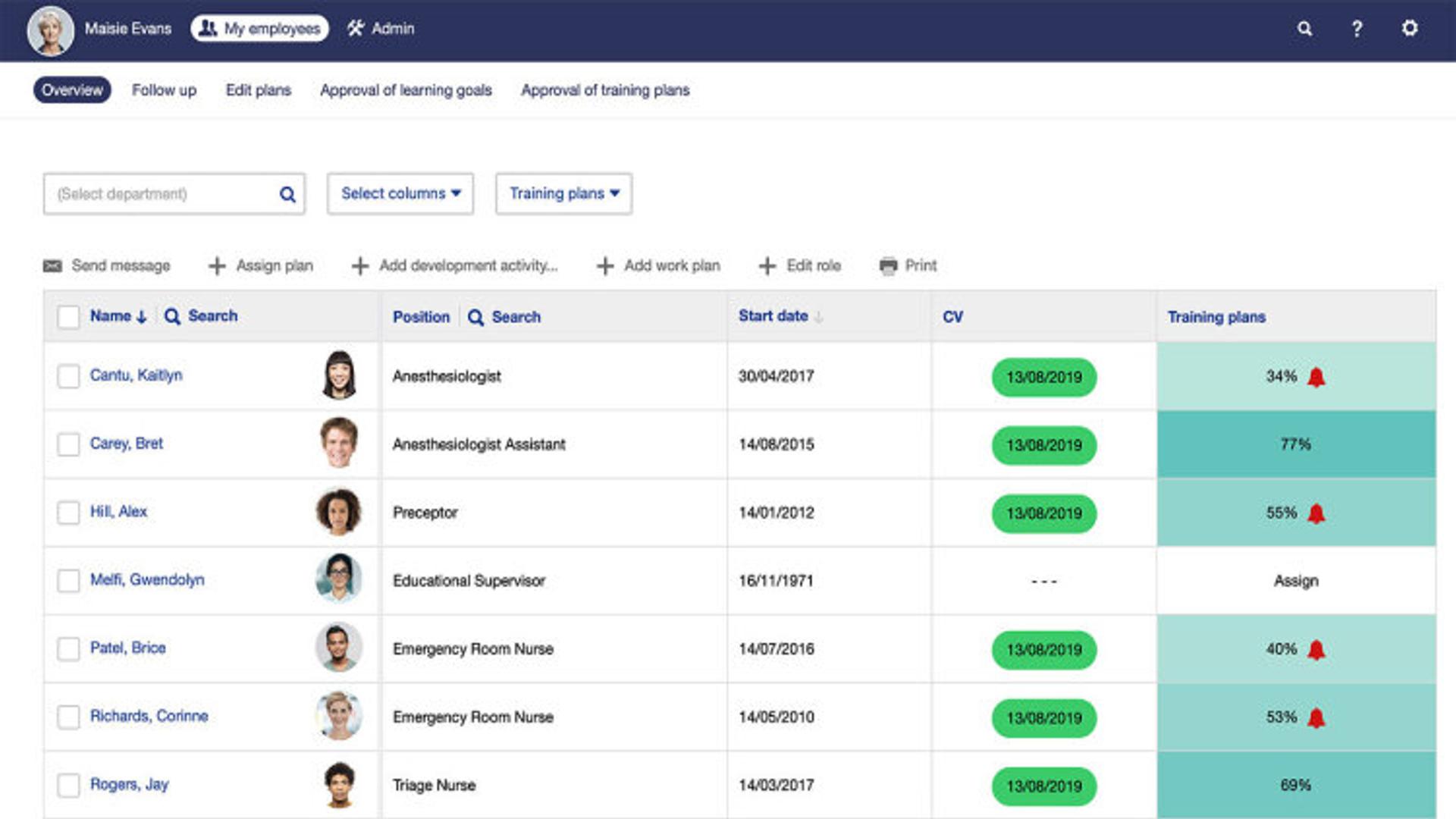Check the box for Cantu, Kaitlyn
The height and width of the screenshot is (819, 1456).
[x=68, y=376]
